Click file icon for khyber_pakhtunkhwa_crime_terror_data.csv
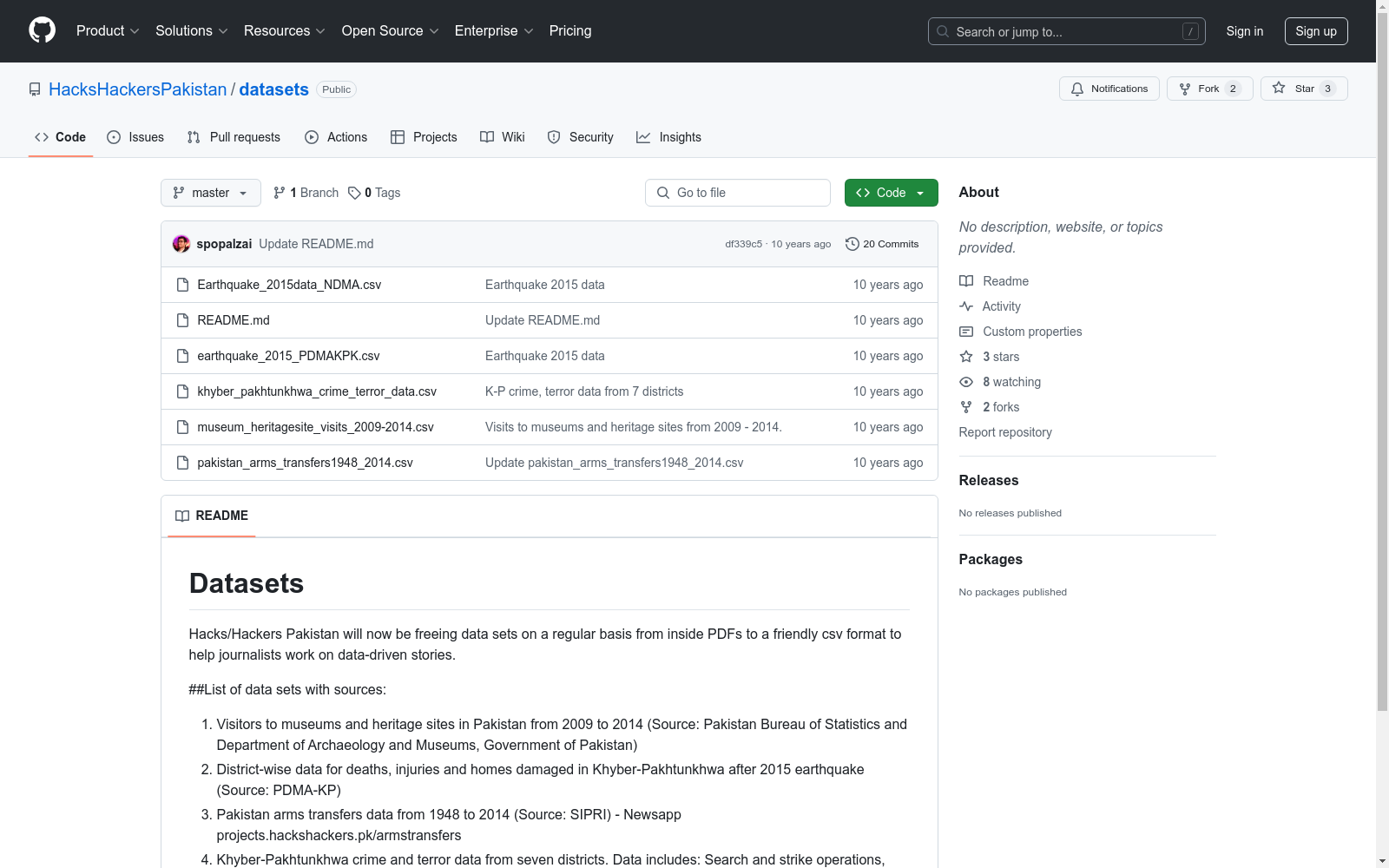The height and width of the screenshot is (868, 1389). 182,391
